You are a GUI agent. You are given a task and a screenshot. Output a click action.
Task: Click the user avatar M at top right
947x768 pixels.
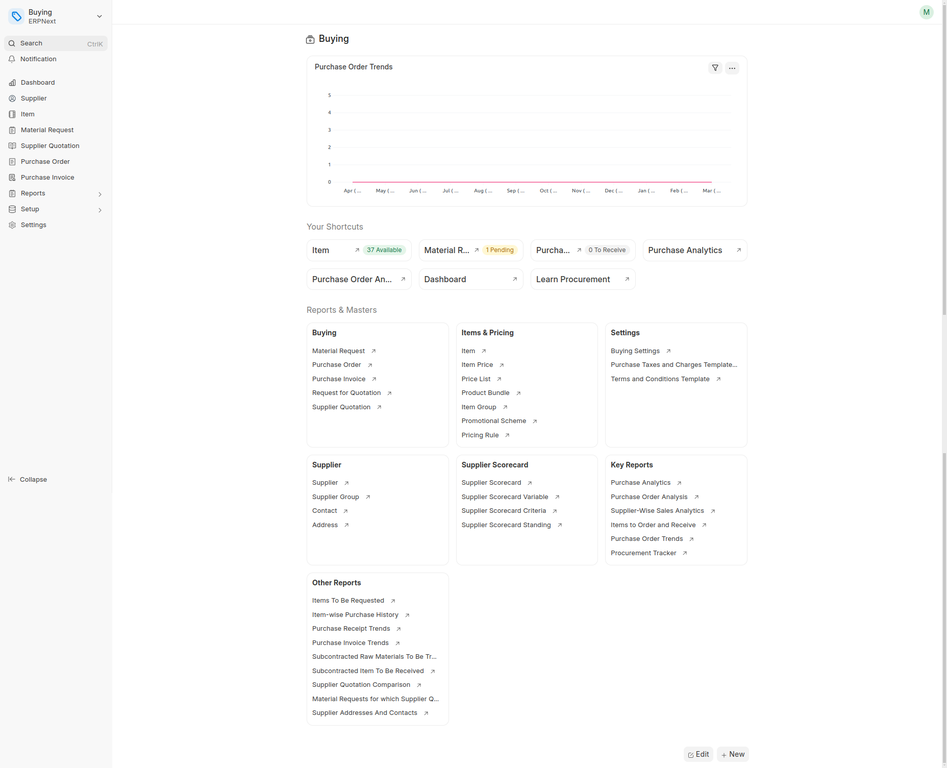coord(926,12)
